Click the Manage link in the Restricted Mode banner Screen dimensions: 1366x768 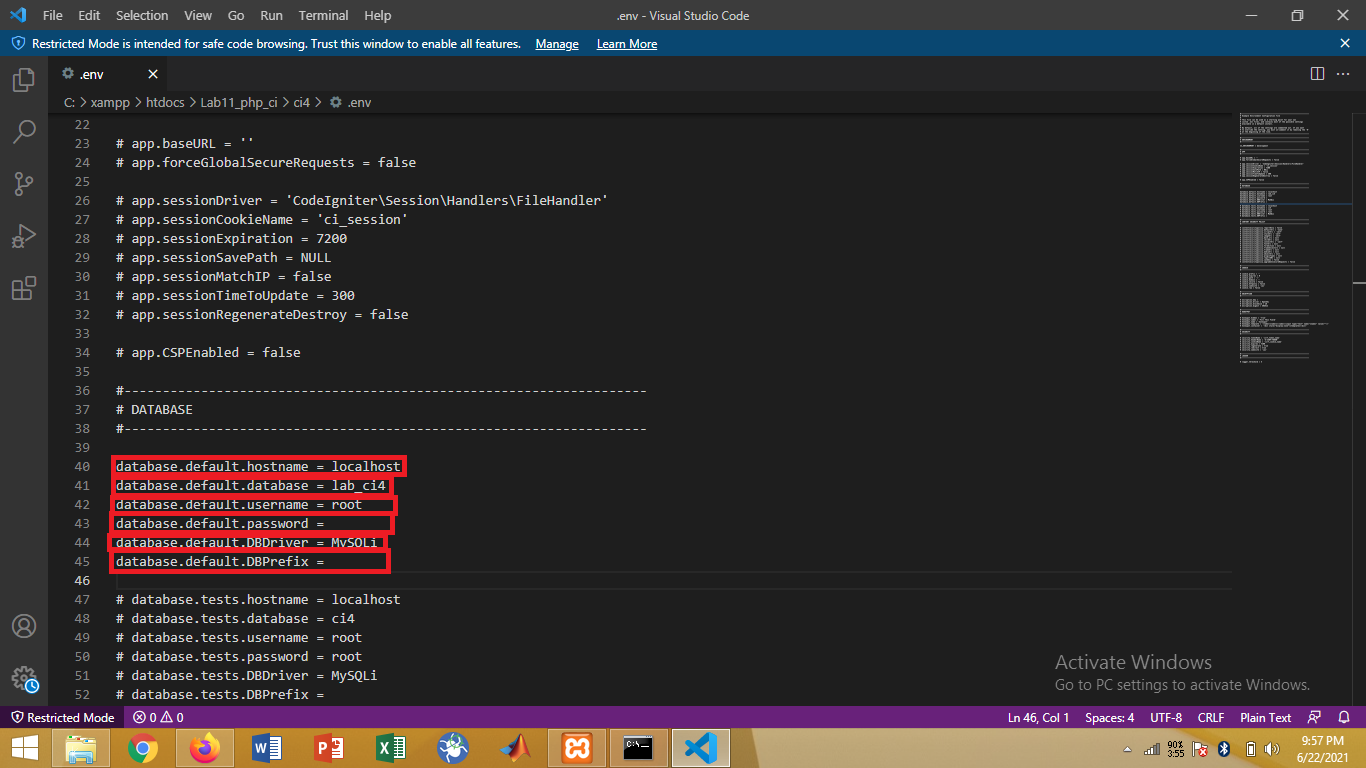[x=556, y=43]
